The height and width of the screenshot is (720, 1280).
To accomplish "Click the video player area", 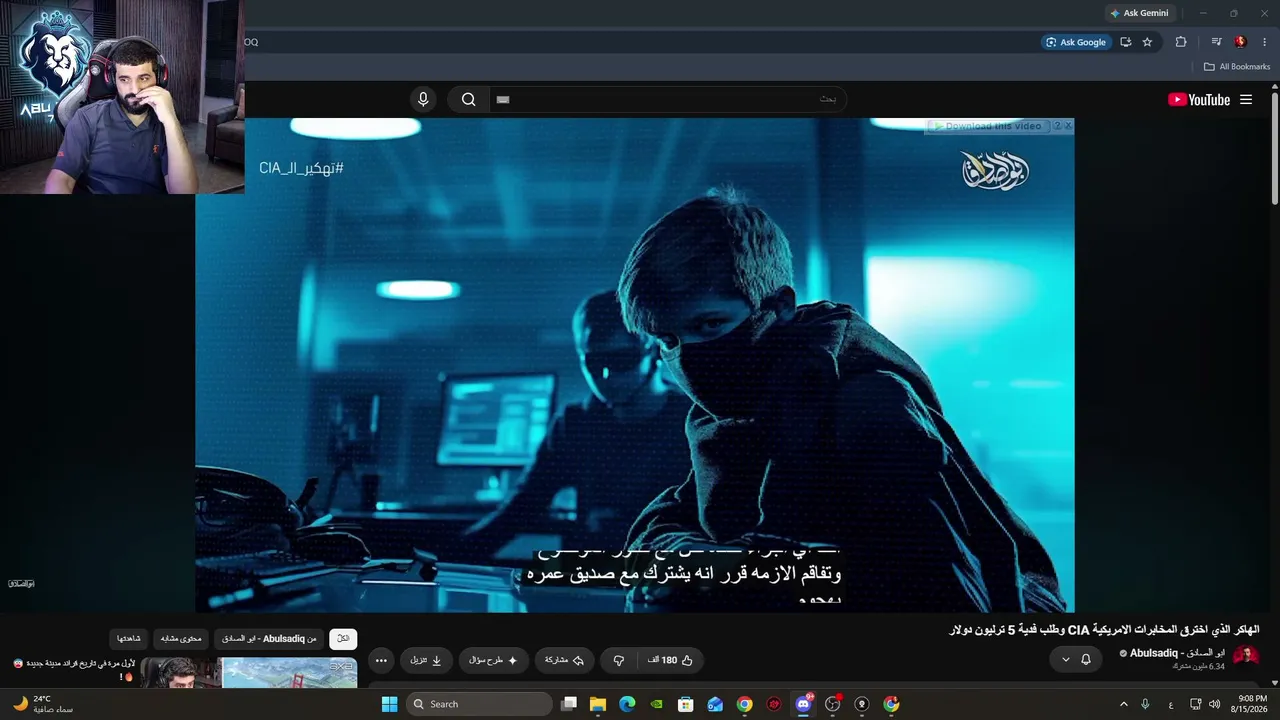I will [x=635, y=365].
